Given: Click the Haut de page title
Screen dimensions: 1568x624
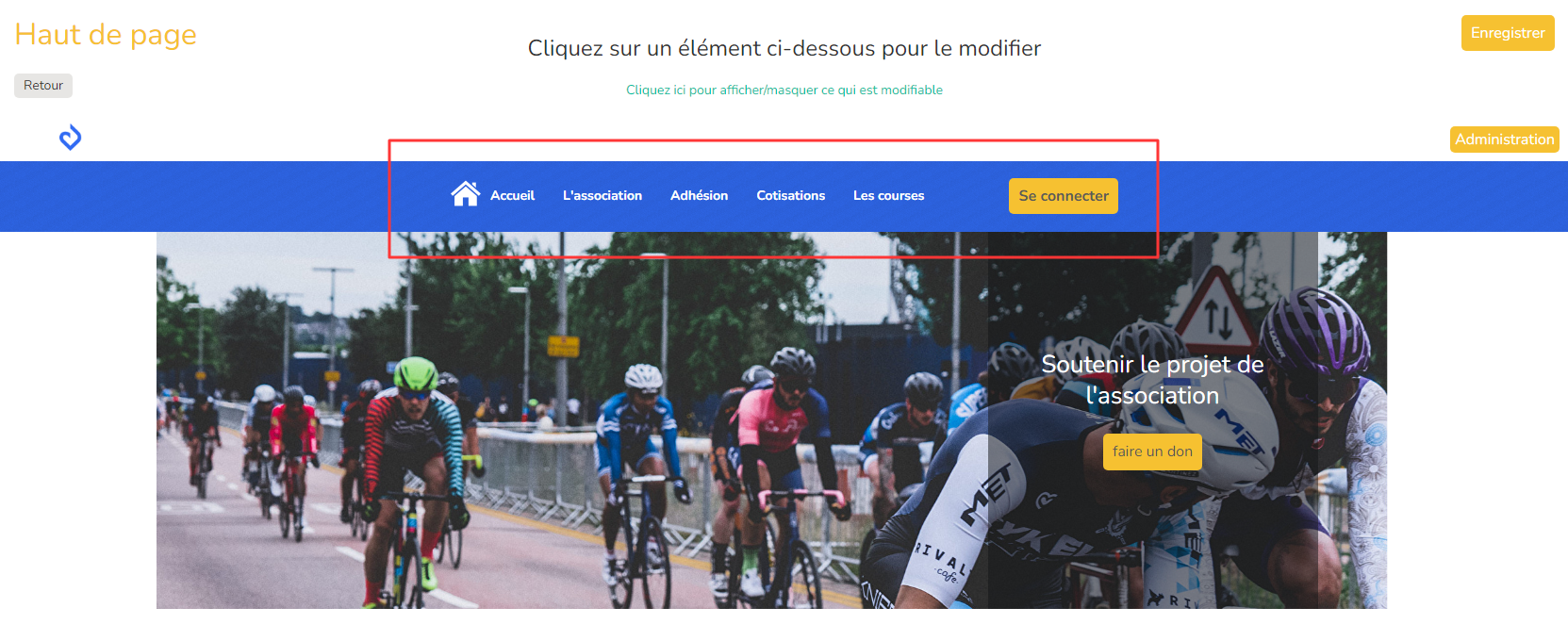Looking at the screenshot, I should coord(106,35).
